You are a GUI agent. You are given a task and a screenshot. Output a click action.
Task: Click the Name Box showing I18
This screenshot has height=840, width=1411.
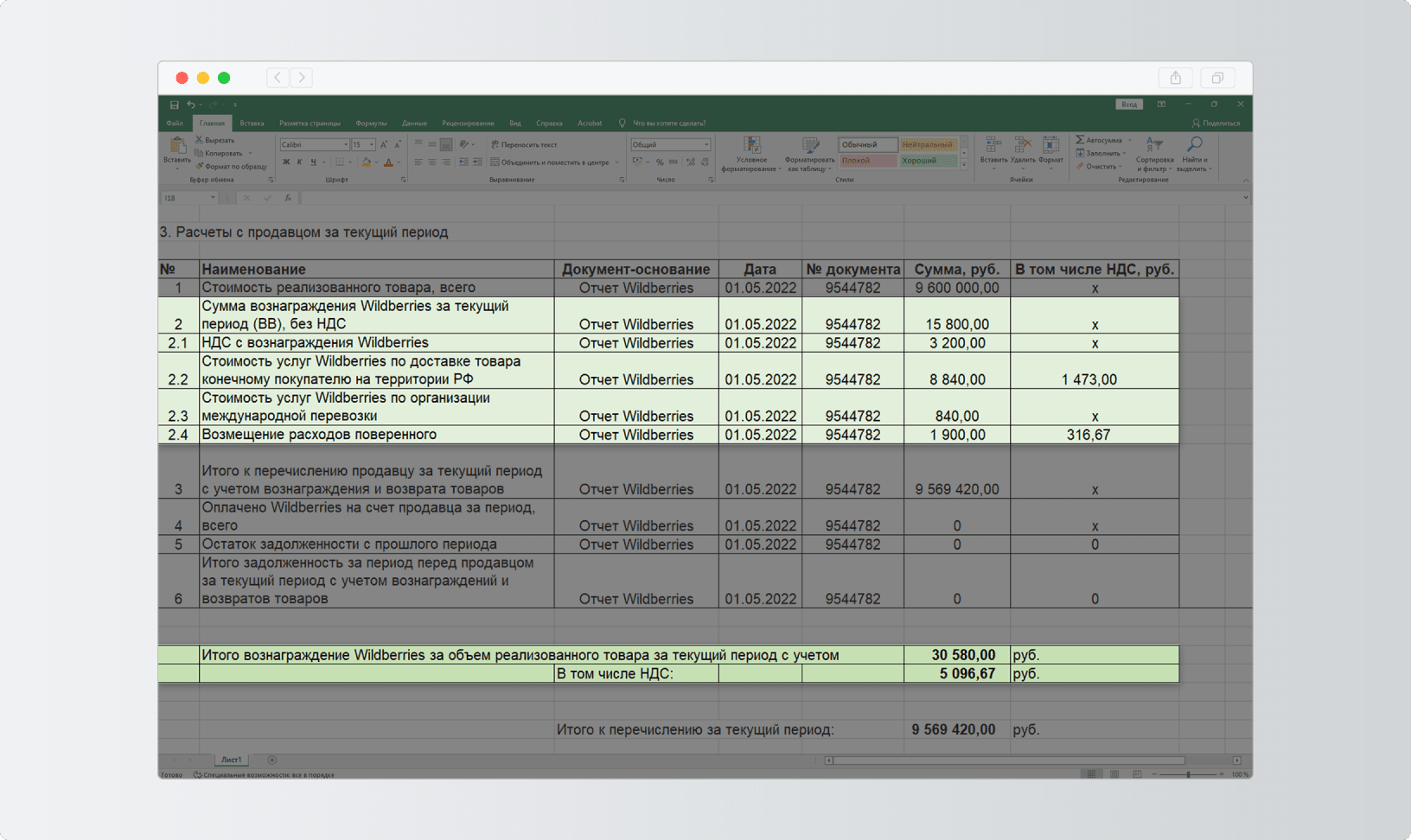tap(188, 198)
